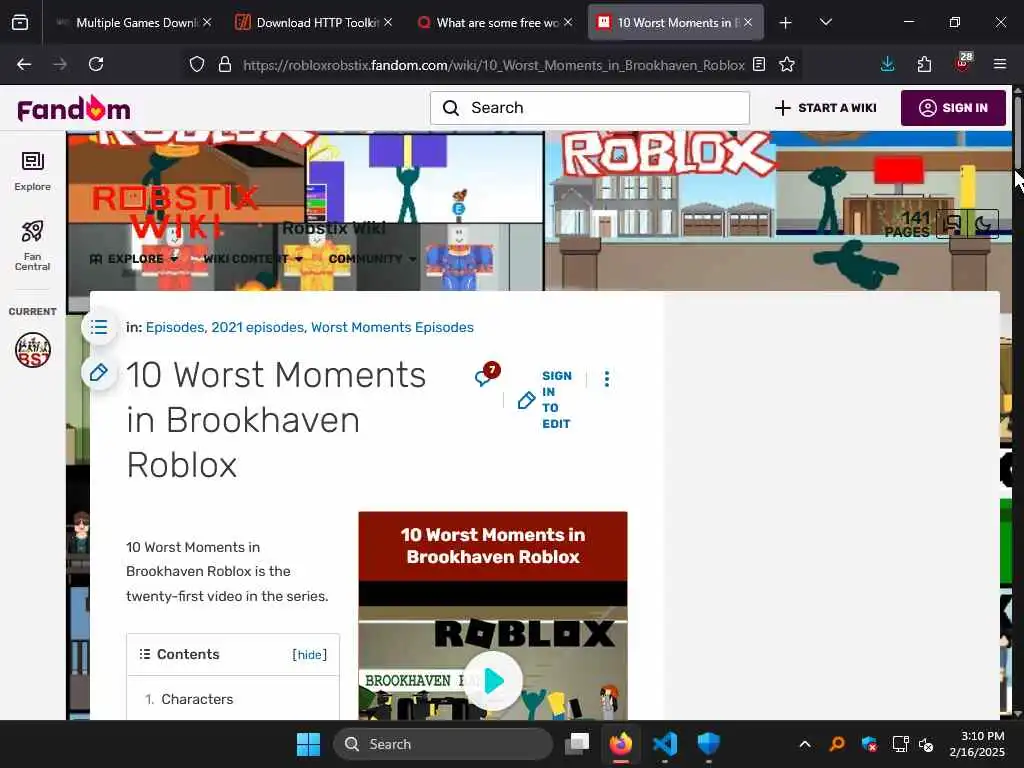Open page more-actions vertical dots
This screenshot has width=1024, height=768.
607,379
